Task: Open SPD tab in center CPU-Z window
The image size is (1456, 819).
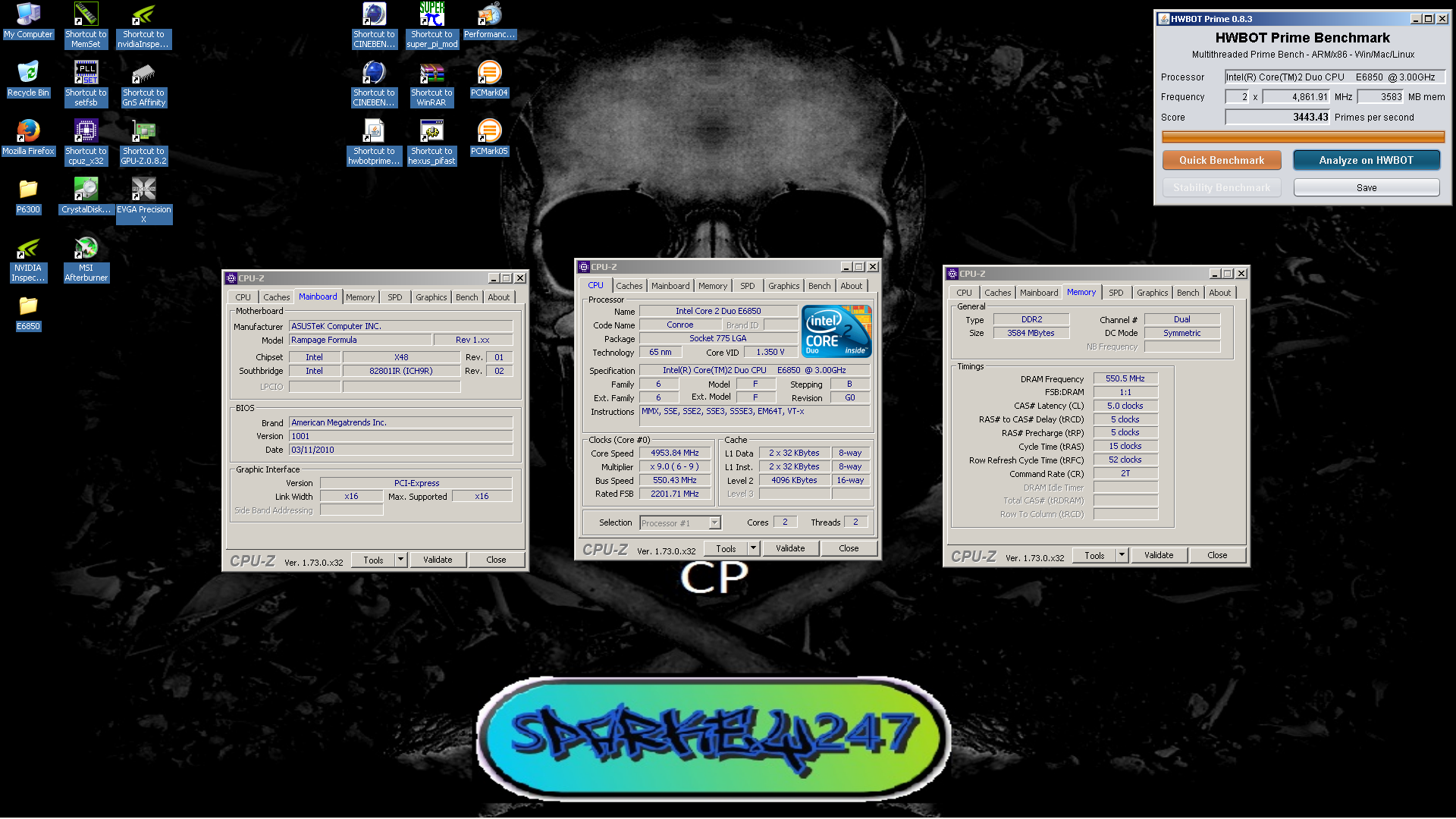Action: [x=747, y=286]
